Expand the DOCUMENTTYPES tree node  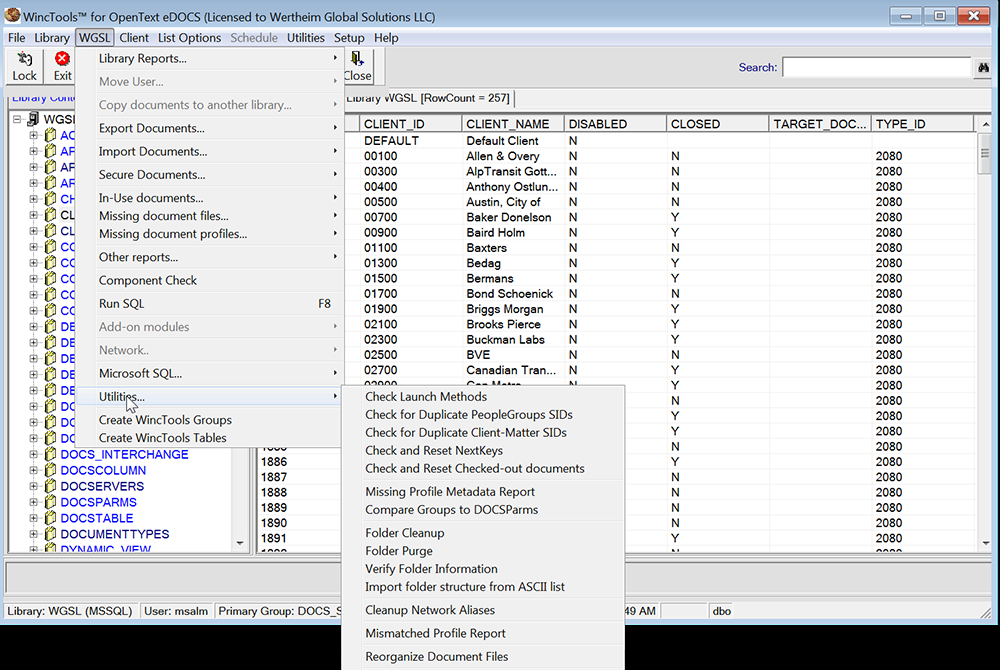pos(34,534)
